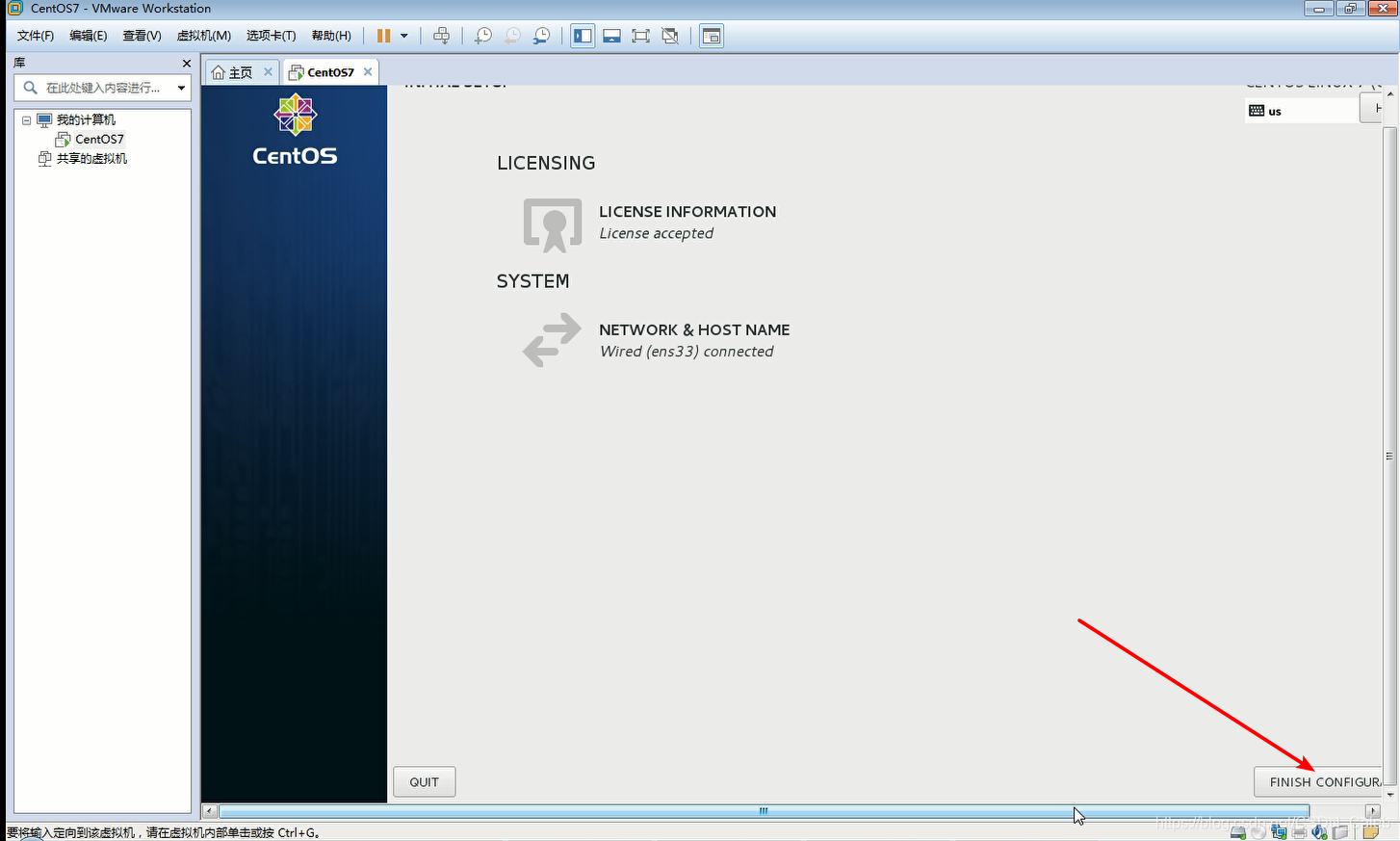Click the QUIT button

424,782
